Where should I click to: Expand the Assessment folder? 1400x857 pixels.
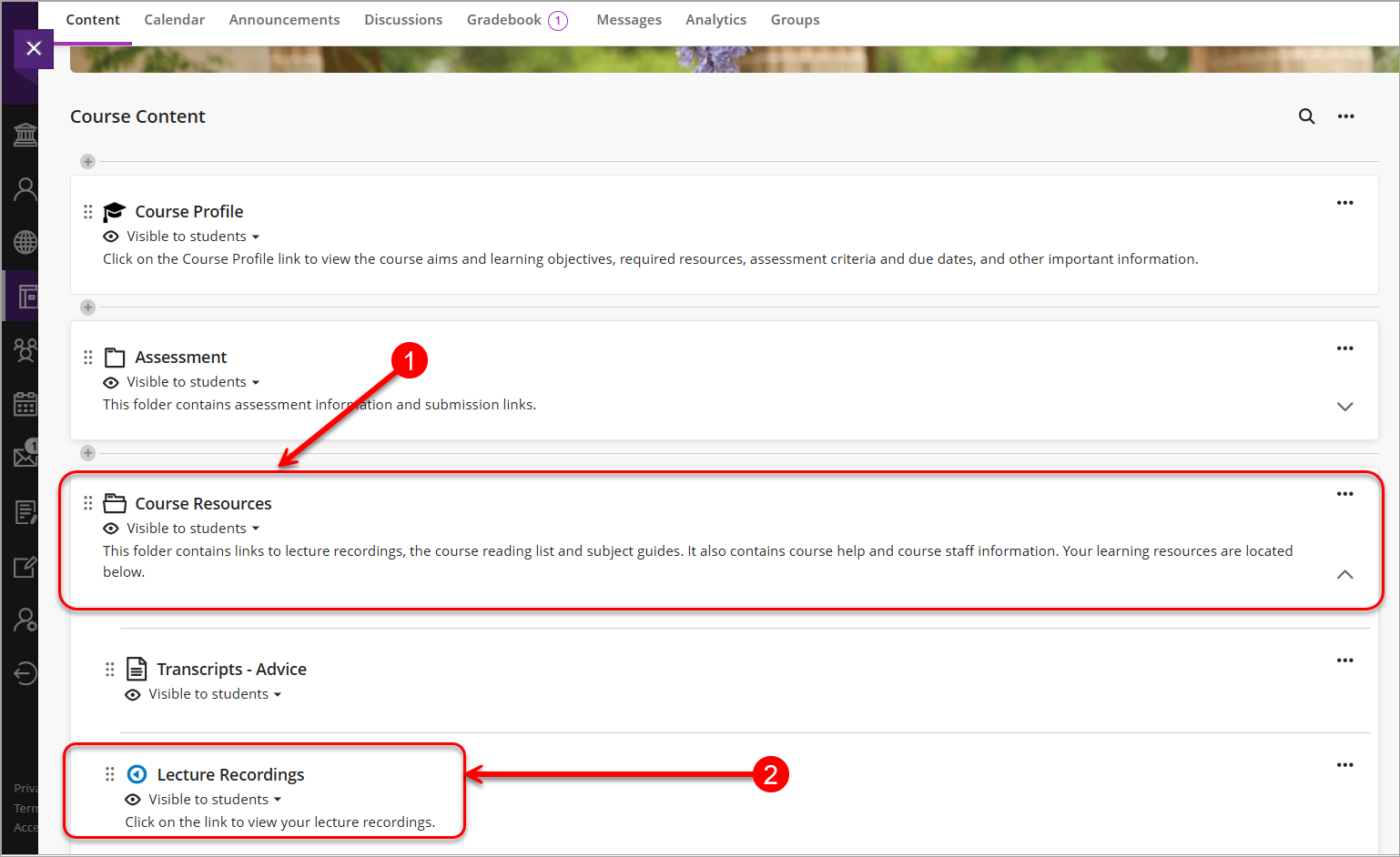click(x=1344, y=407)
